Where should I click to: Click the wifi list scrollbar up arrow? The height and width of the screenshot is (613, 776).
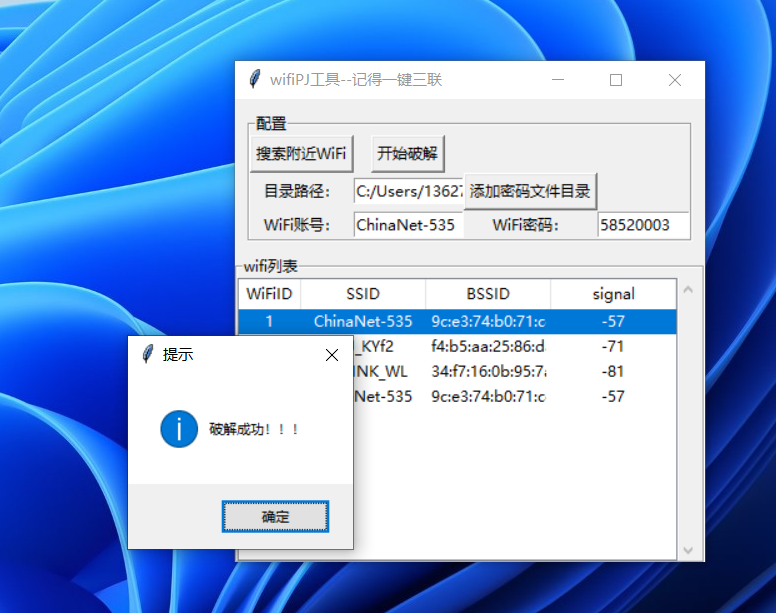tap(688, 290)
